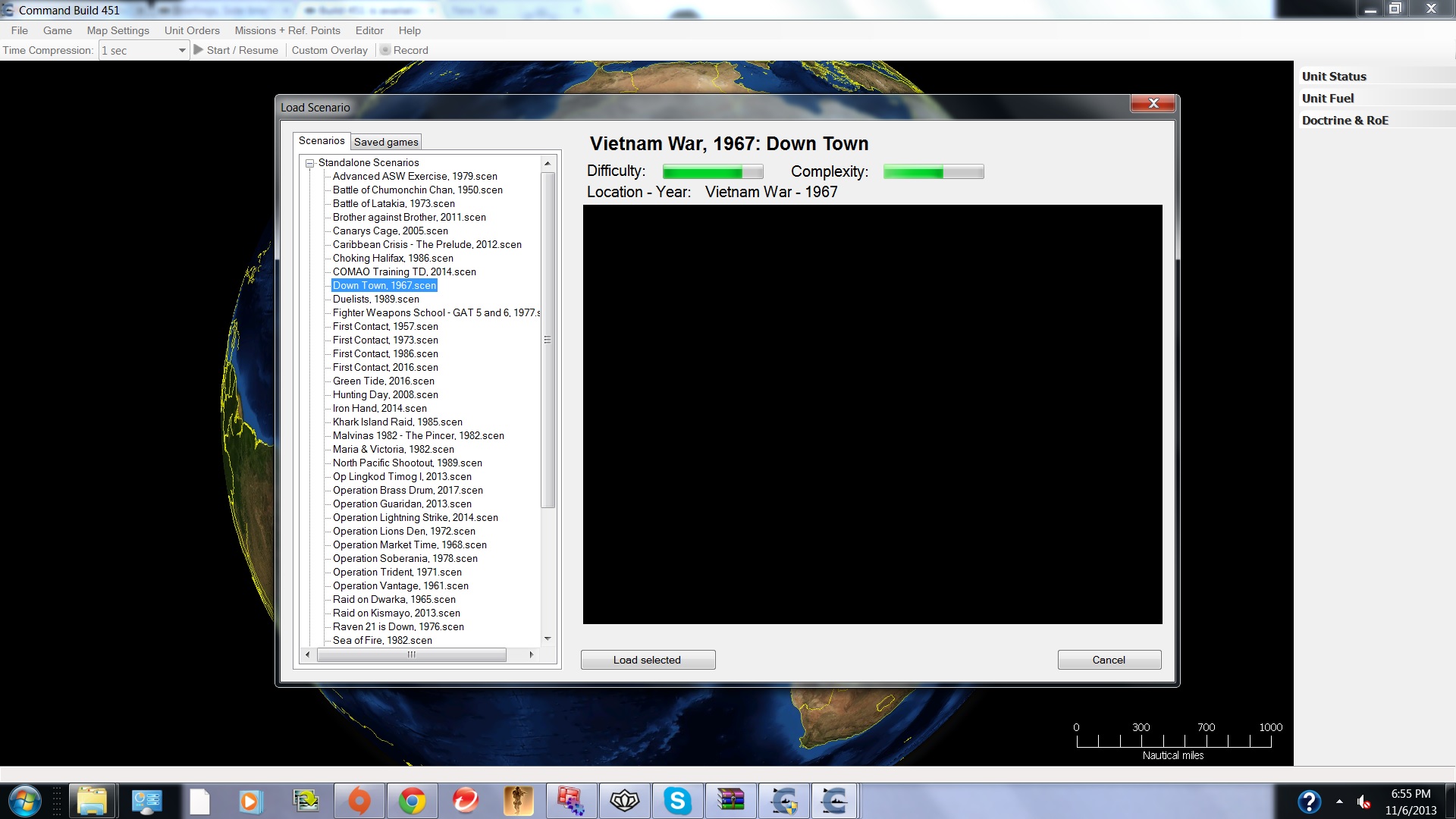Click the Windows Start orb
The height and width of the screenshot is (819, 1456).
pyautogui.click(x=24, y=801)
